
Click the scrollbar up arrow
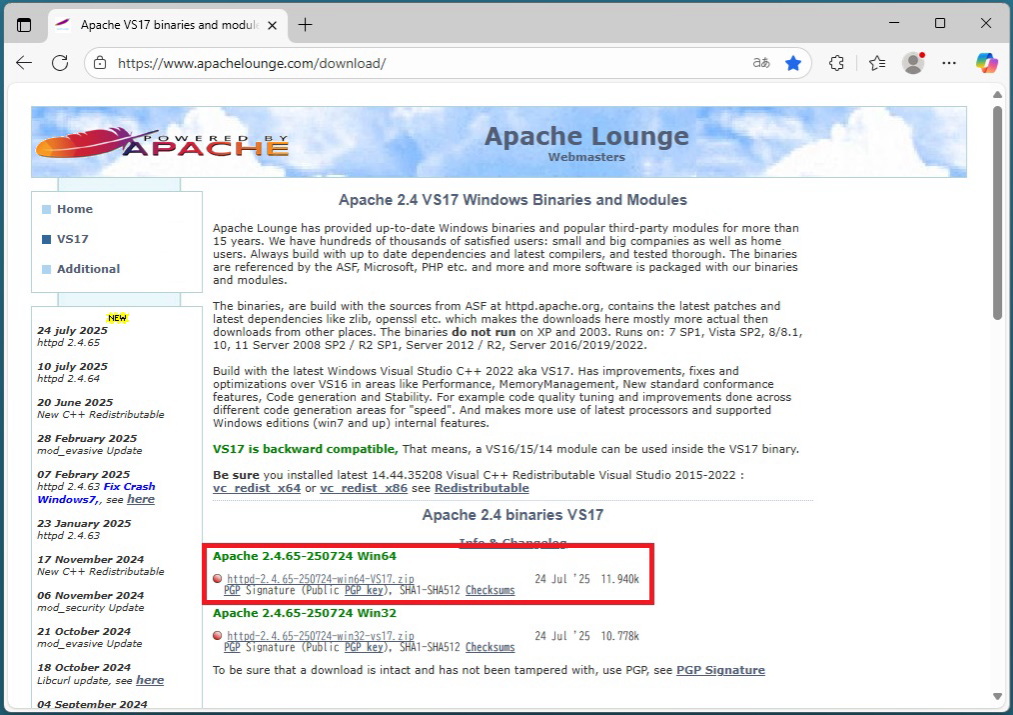997,95
